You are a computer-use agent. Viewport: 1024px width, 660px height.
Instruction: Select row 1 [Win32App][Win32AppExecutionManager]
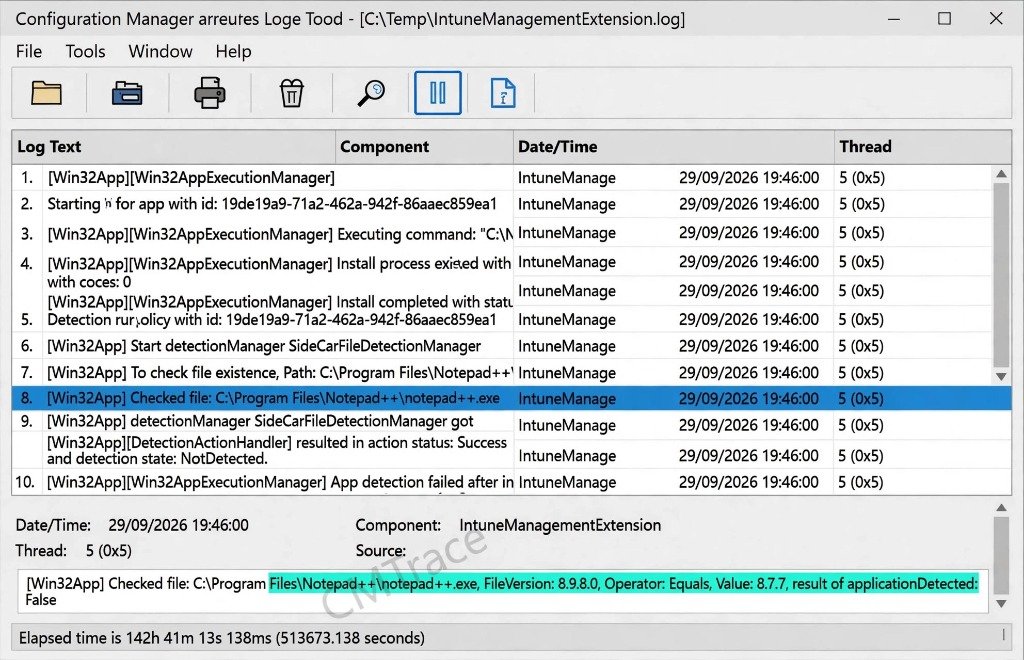(502, 178)
